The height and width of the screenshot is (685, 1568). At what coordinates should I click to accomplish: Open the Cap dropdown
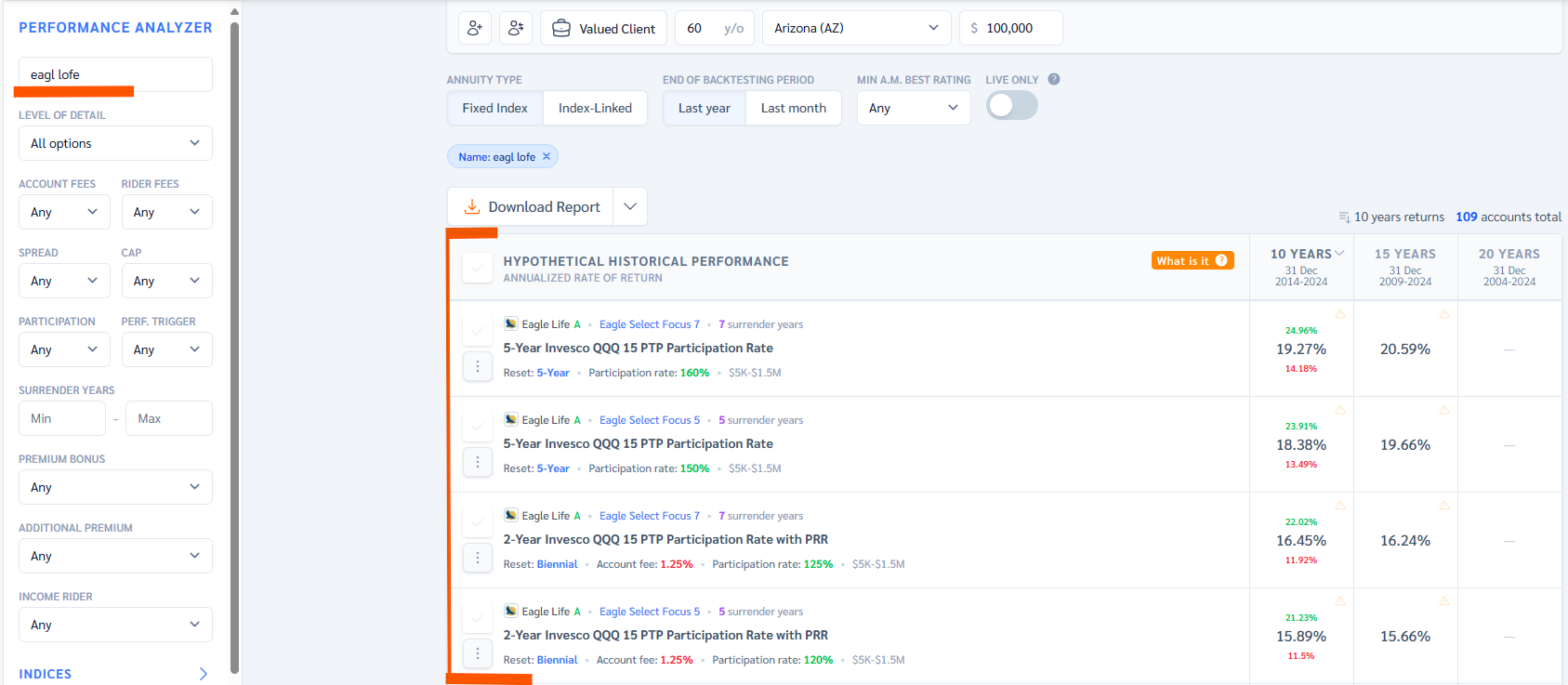(166, 281)
